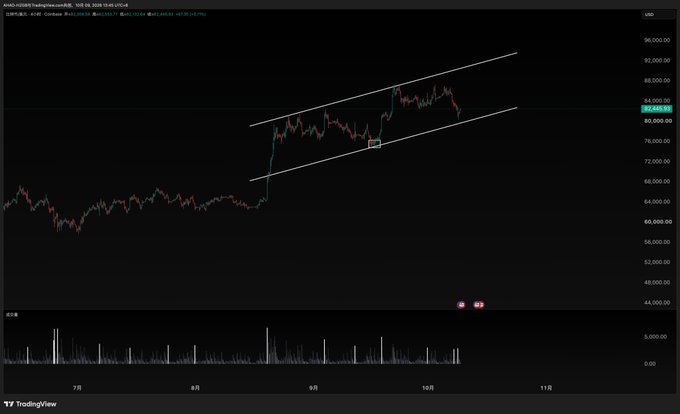680x414 pixels.
Task: Click the 80,000.00 price axis label
Action: (657, 121)
